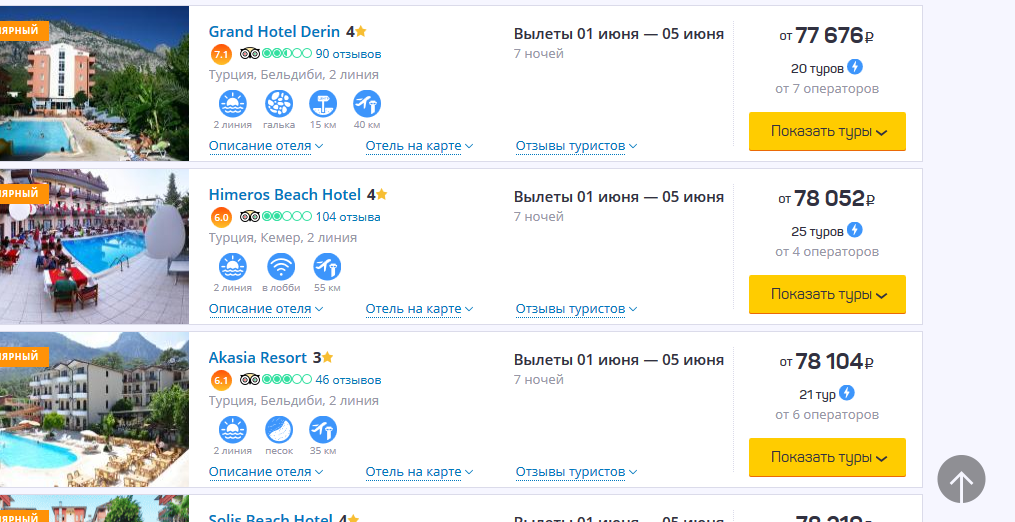This screenshot has height=522, width=1015.
Task: Click the 2 линия sea icon for Himeros Beach Hotel
Action: click(x=232, y=267)
